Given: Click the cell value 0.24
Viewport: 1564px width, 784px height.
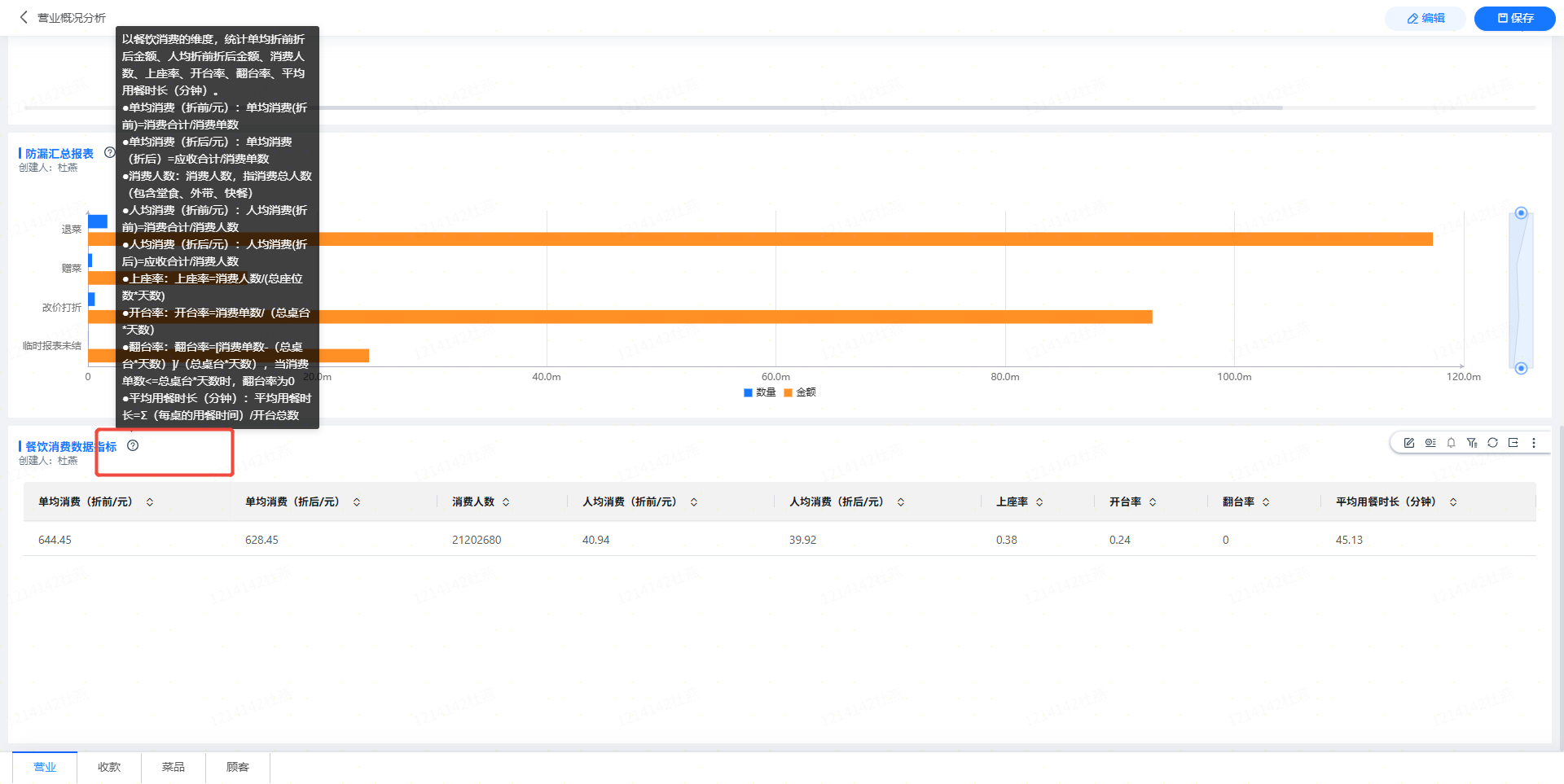Looking at the screenshot, I should (1119, 540).
